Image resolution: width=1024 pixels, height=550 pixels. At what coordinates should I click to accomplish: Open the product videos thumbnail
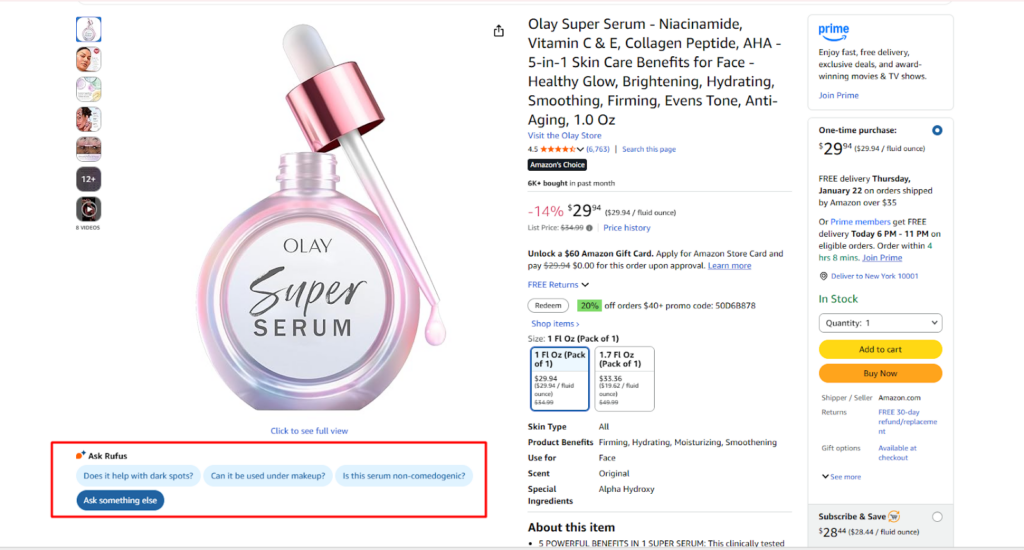click(x=88, y=209)
